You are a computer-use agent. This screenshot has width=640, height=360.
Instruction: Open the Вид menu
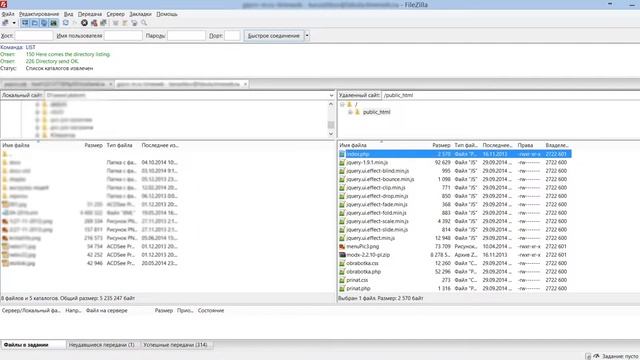[69, 14]
